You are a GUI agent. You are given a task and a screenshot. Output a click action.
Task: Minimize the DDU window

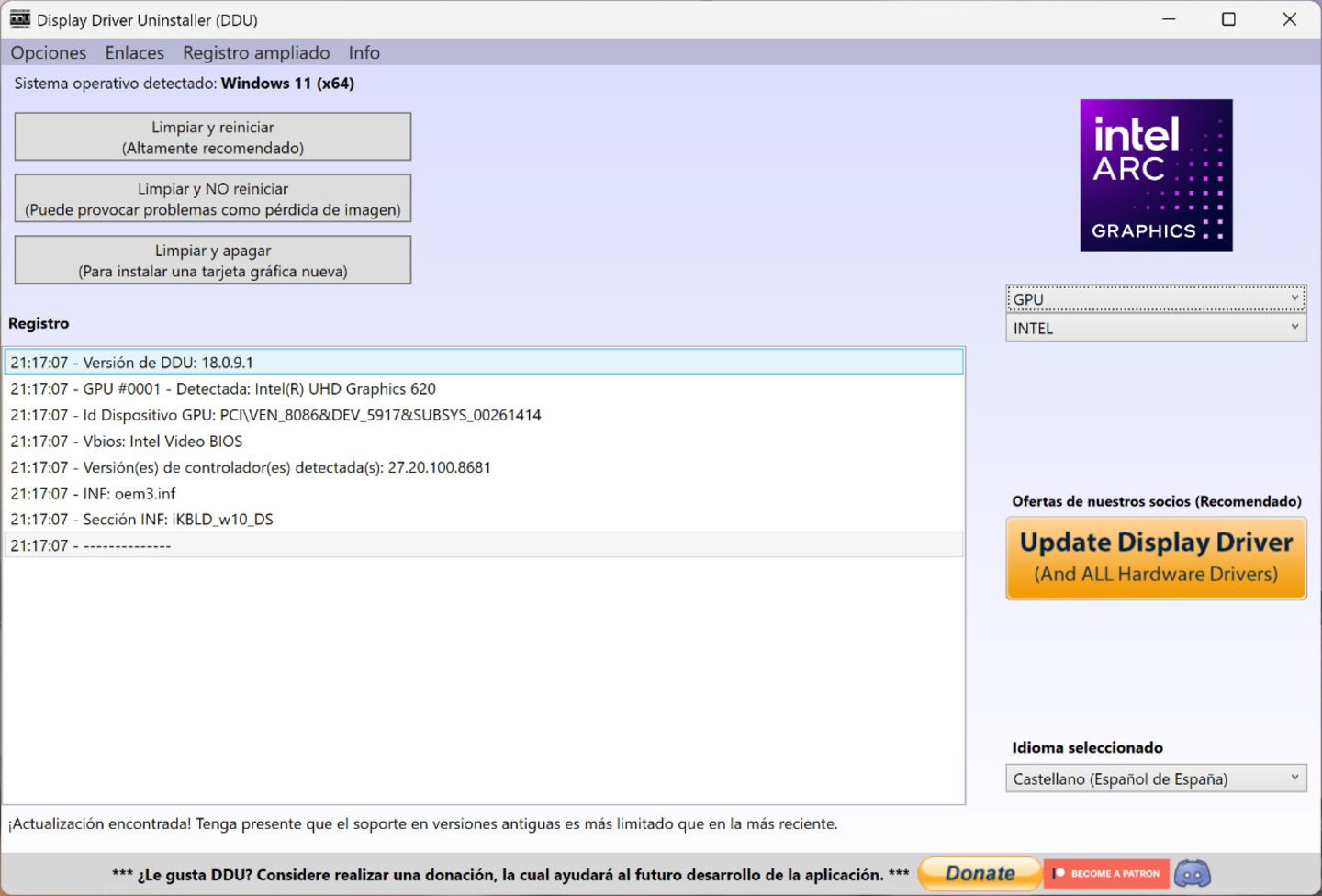point(1169,19)
